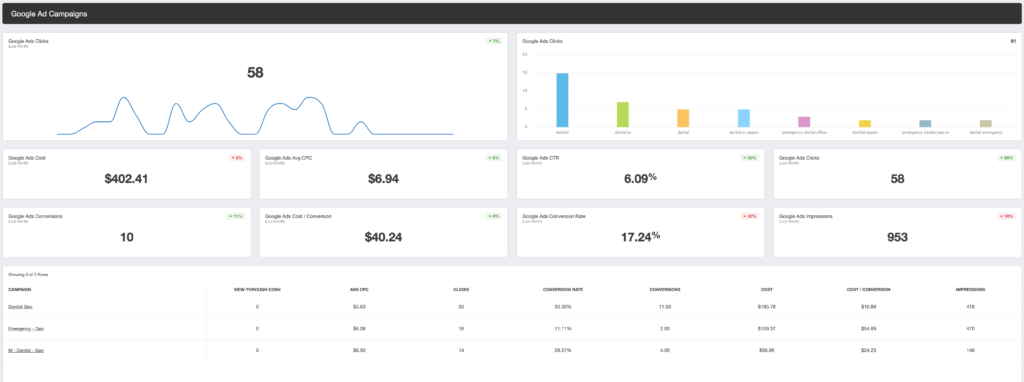Click the $16.89 cost per conversion cell

pos(869,307)
